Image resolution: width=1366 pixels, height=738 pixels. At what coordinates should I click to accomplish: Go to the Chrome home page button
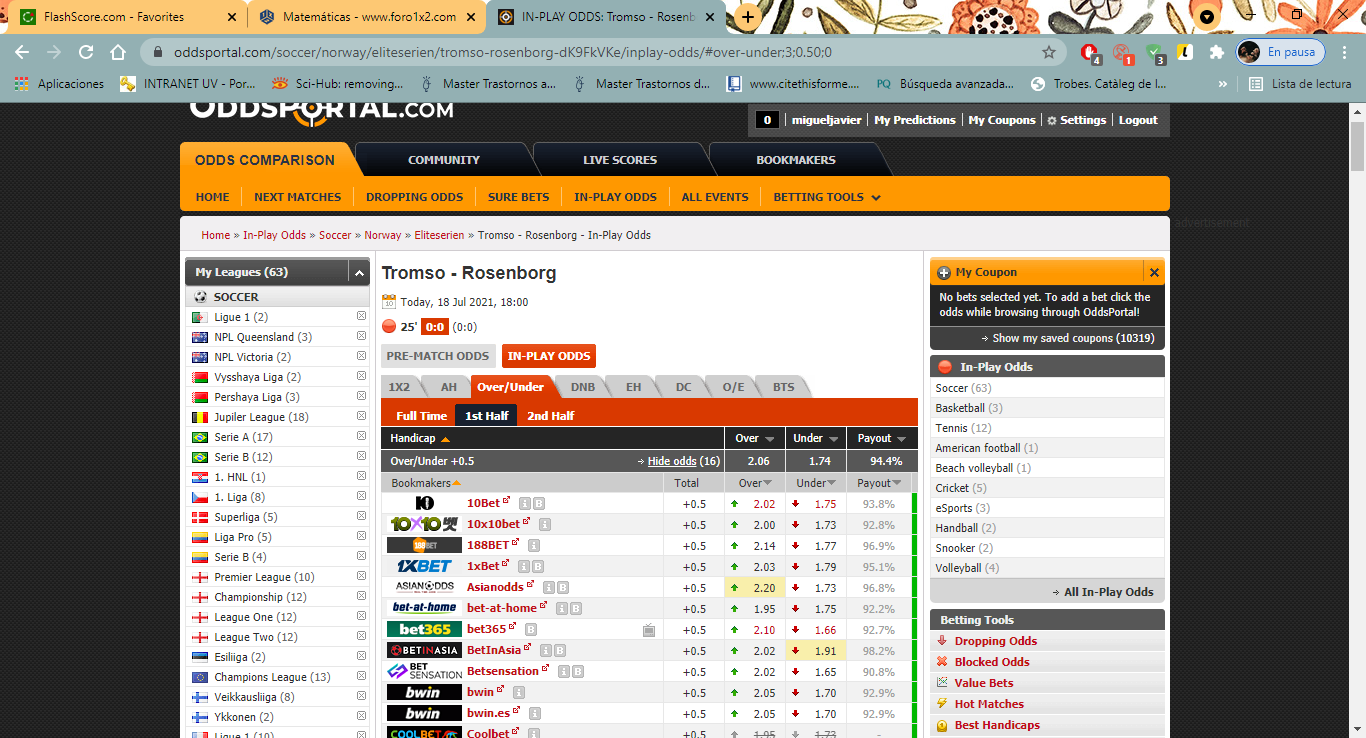(118, 52)
